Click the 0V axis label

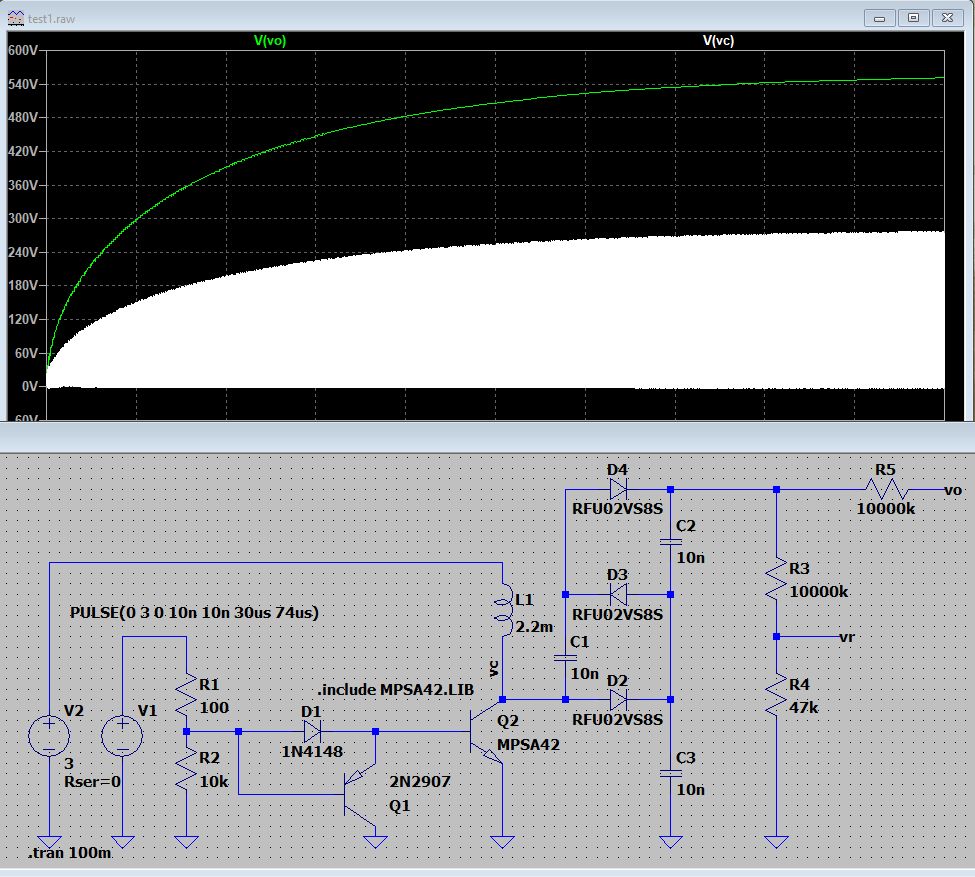30,386
